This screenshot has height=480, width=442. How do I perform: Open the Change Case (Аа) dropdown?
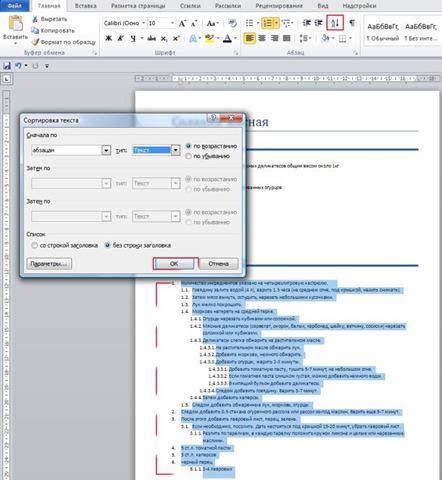213,23
